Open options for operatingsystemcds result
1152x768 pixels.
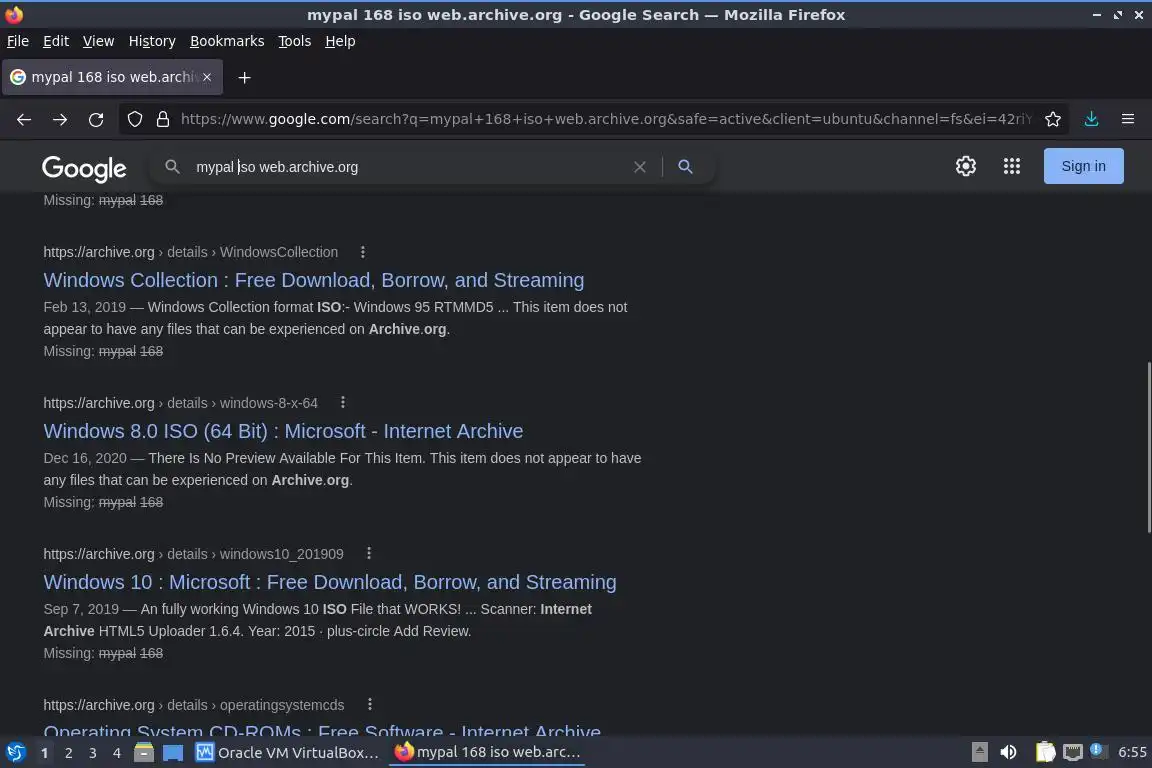point(370,705)
